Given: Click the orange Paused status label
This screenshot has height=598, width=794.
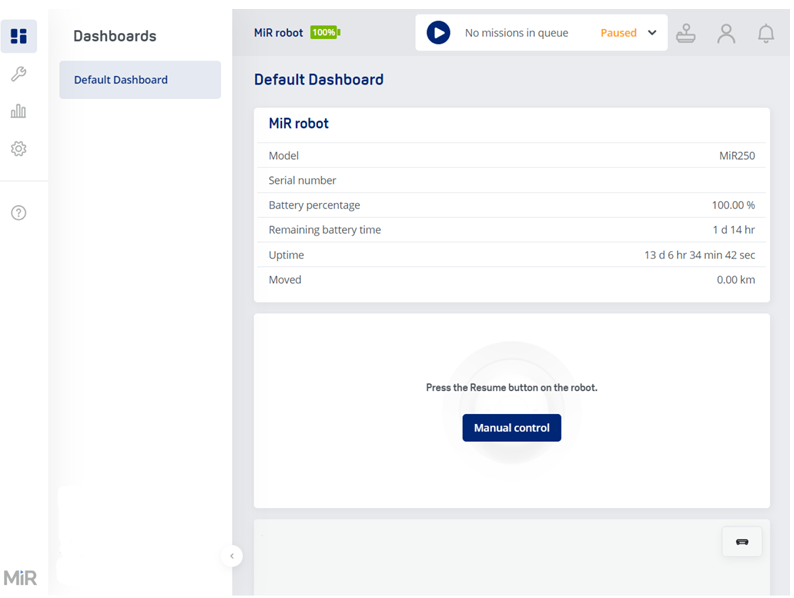Looking at the screenshot, I should 618,33.
